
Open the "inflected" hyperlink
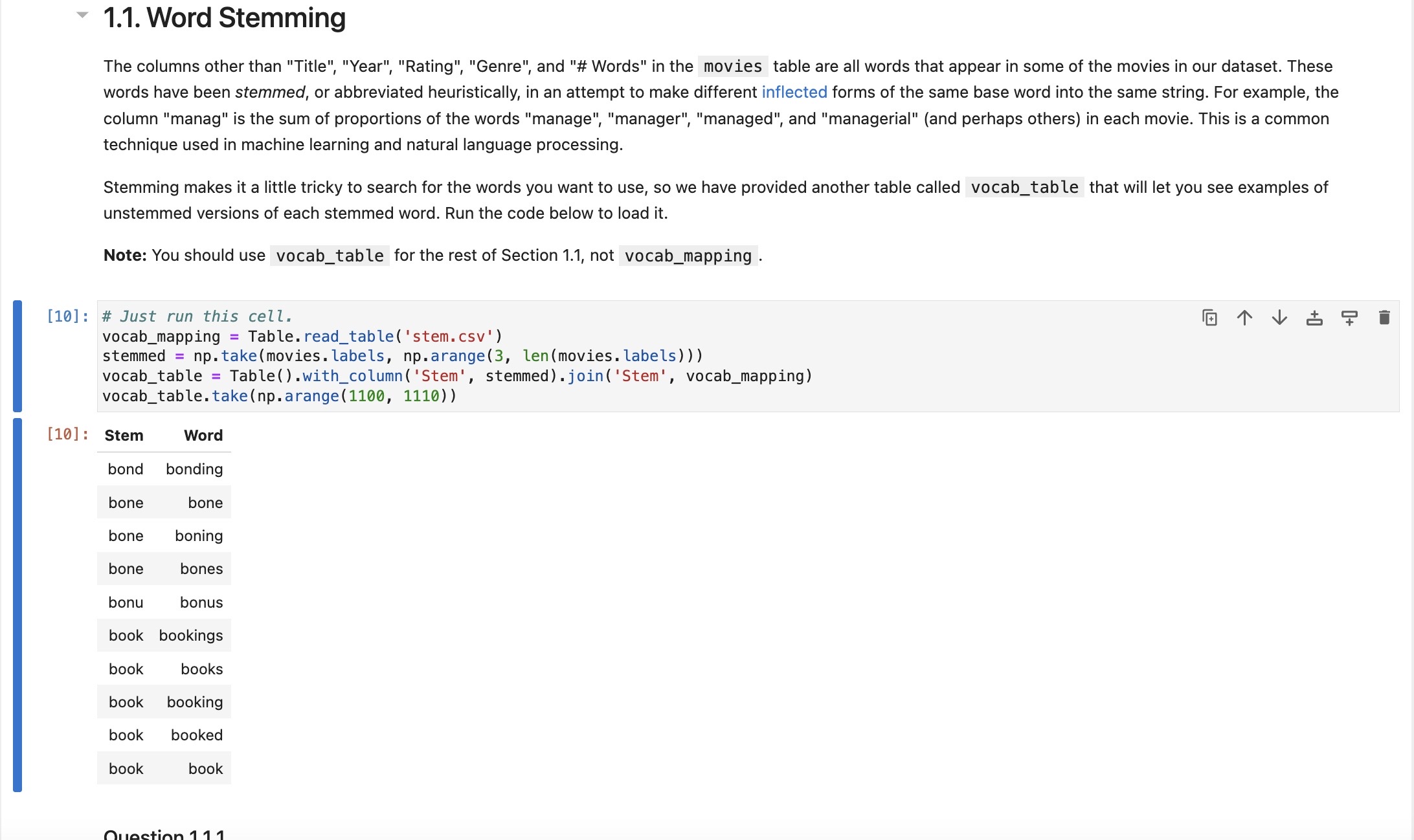(794, 93)
